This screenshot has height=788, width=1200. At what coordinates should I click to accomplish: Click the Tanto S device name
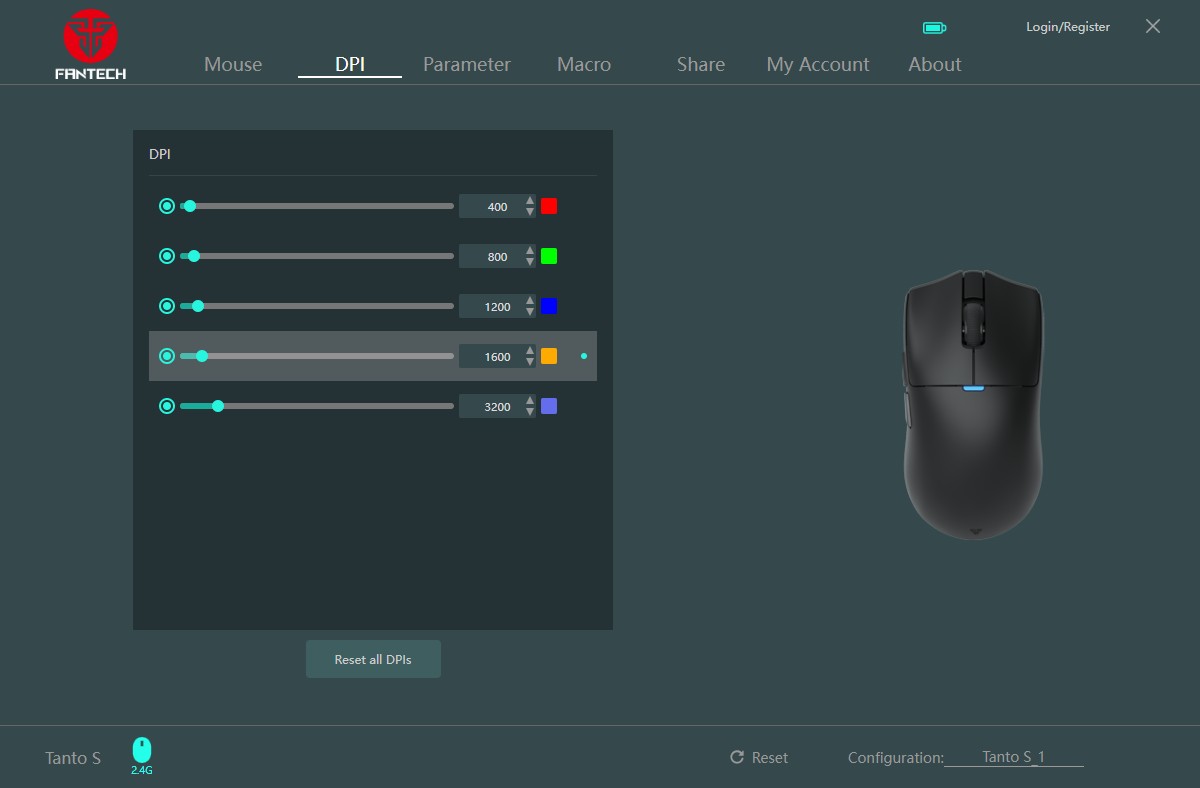pos(73,758)
